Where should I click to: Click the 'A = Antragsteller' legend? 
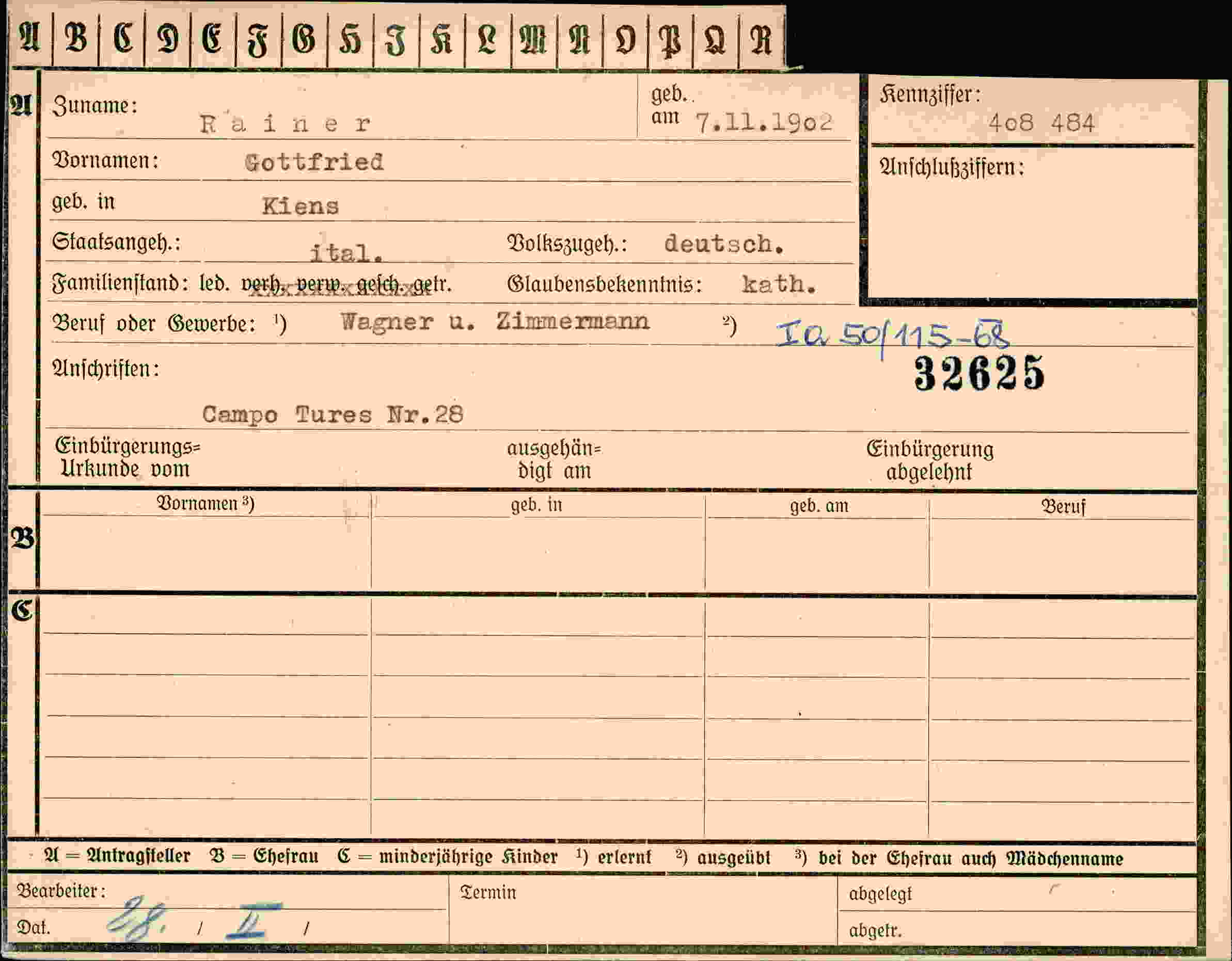(117, 856)
